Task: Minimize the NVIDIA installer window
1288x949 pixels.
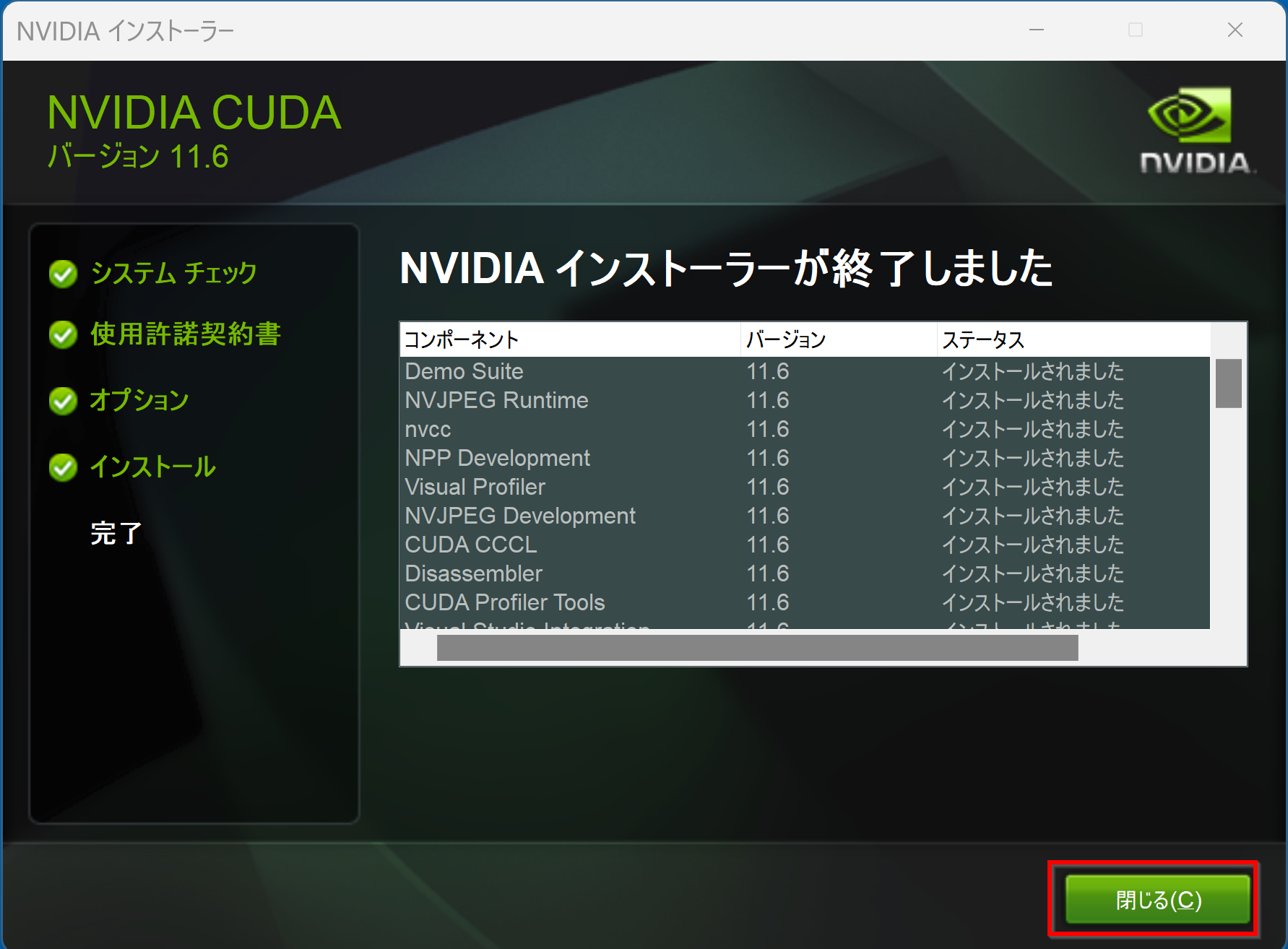Action: (1037, 30)
